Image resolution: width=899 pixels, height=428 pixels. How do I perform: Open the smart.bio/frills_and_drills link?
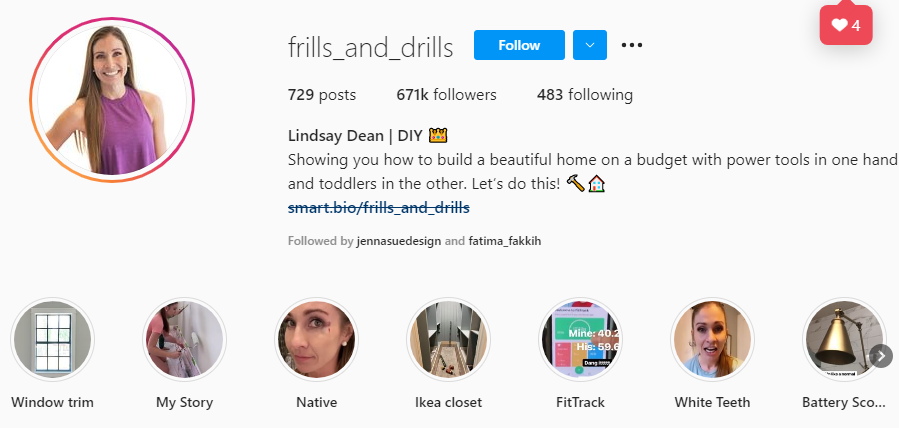[378, 207]
